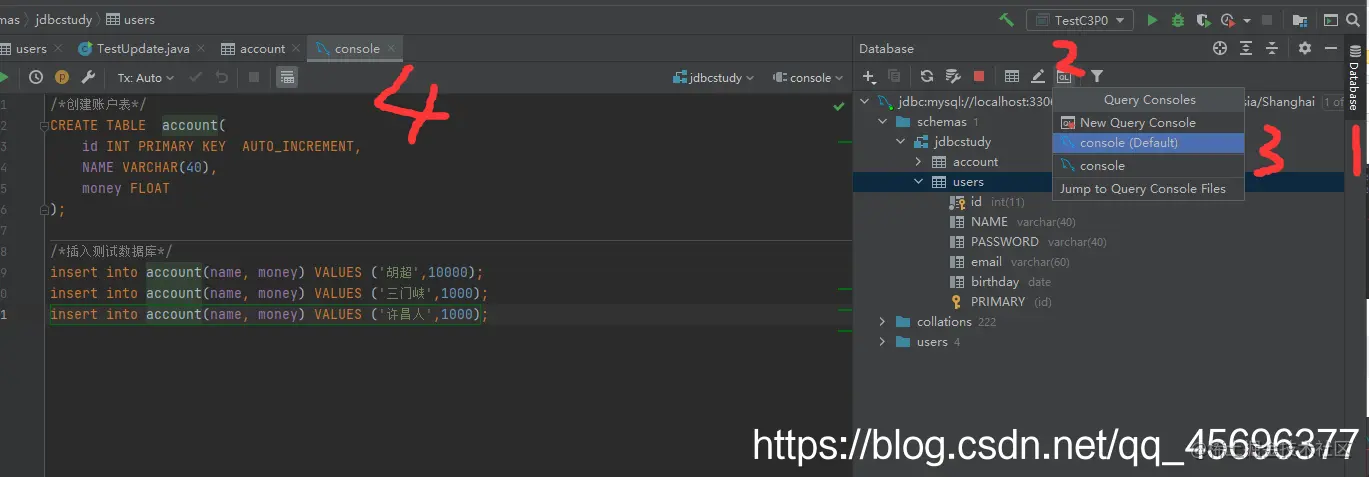Open the TestC3P0 run configuration dropdown

1080,20
